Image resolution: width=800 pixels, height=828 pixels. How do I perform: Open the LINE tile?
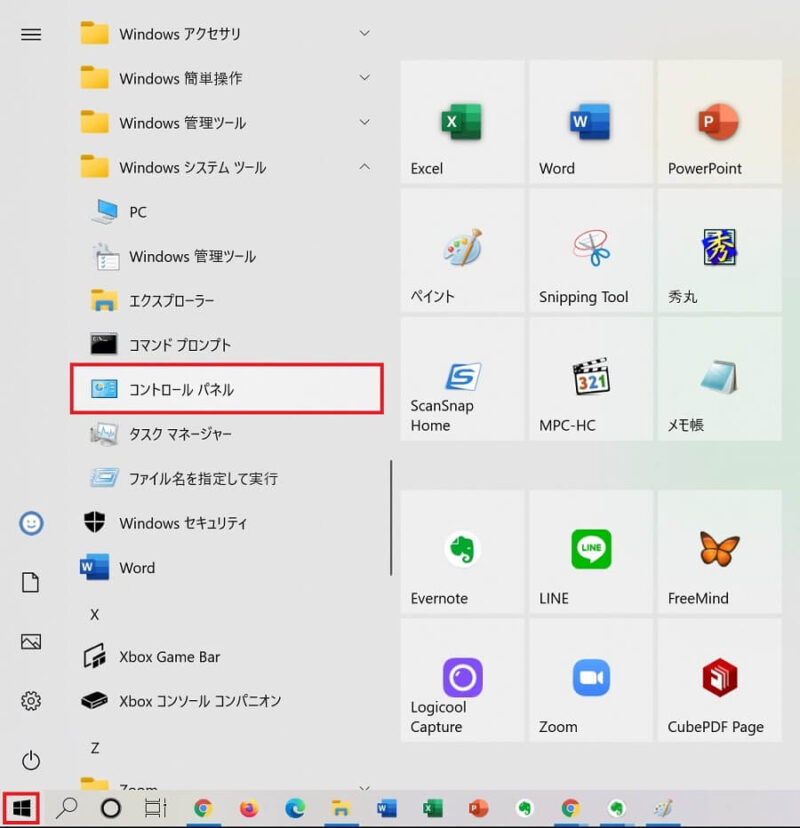tap(591, 552)
